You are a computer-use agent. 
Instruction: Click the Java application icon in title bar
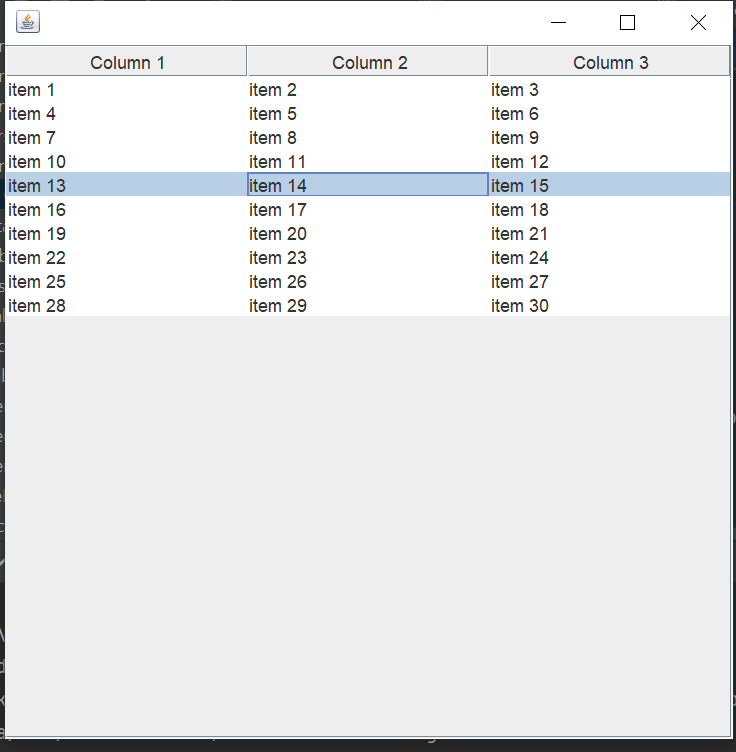point(28,22)
